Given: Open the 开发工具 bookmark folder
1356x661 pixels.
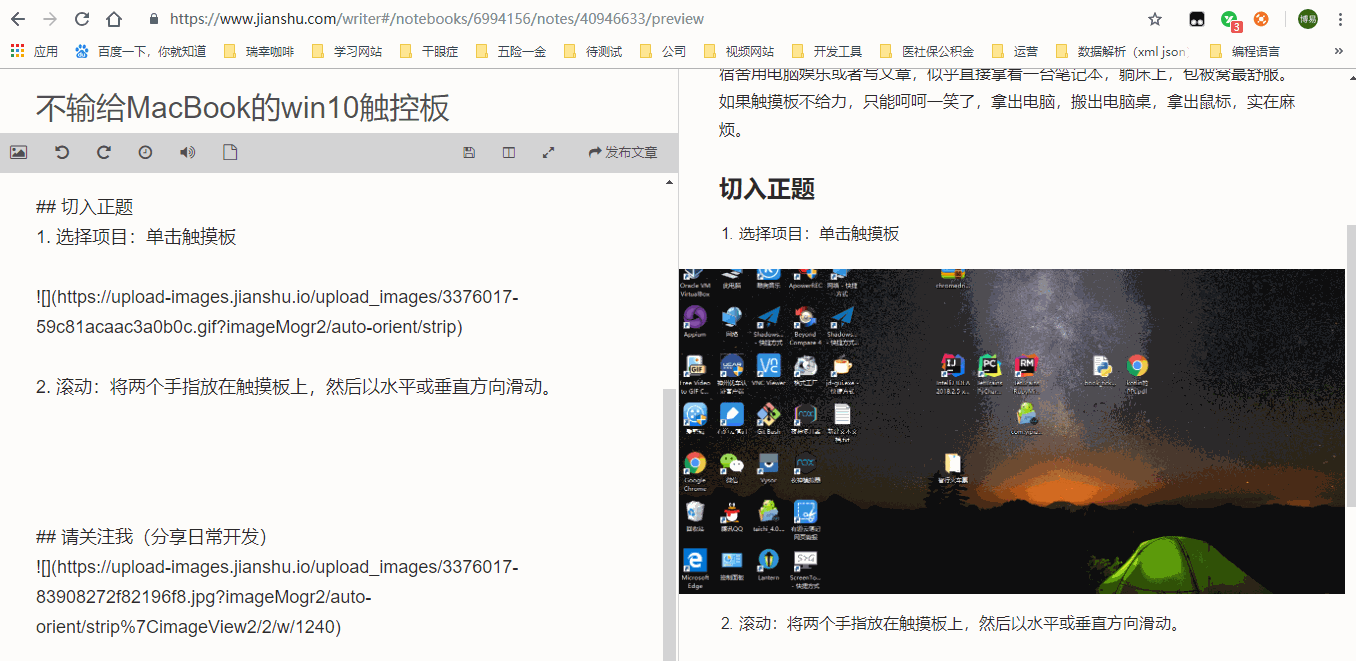Looking at the screenshot, I should click(827, 51).
